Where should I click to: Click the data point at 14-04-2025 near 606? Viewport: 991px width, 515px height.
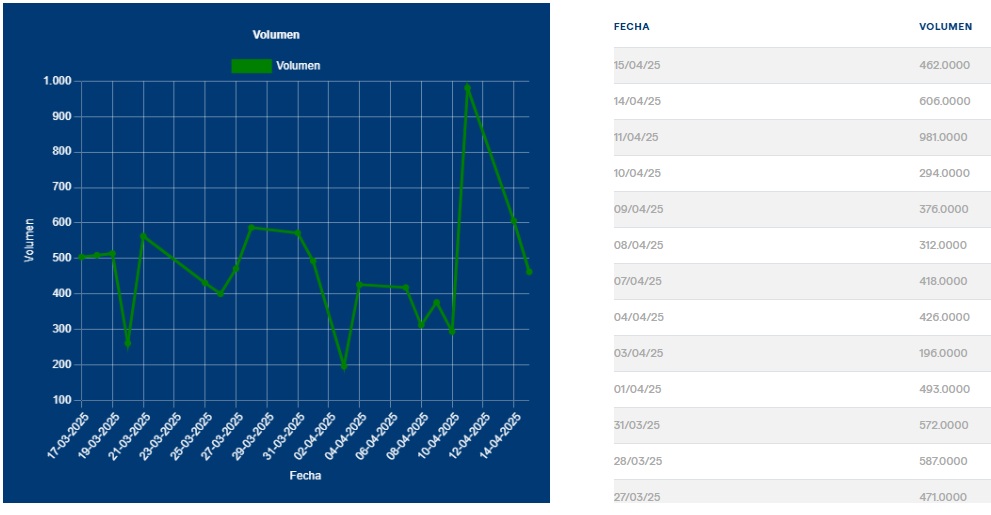click(x=513, y=220)
